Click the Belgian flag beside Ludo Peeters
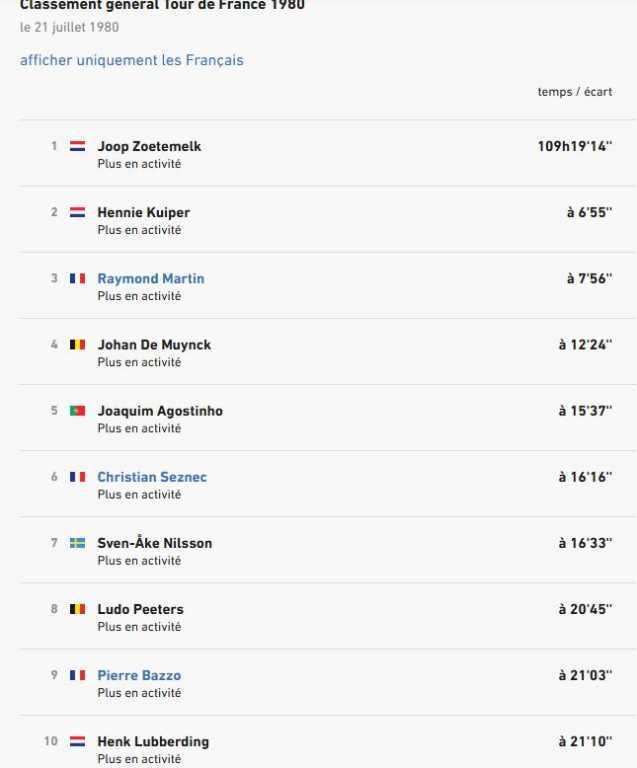This screenshot has width=637, height=768. (77, 609)
